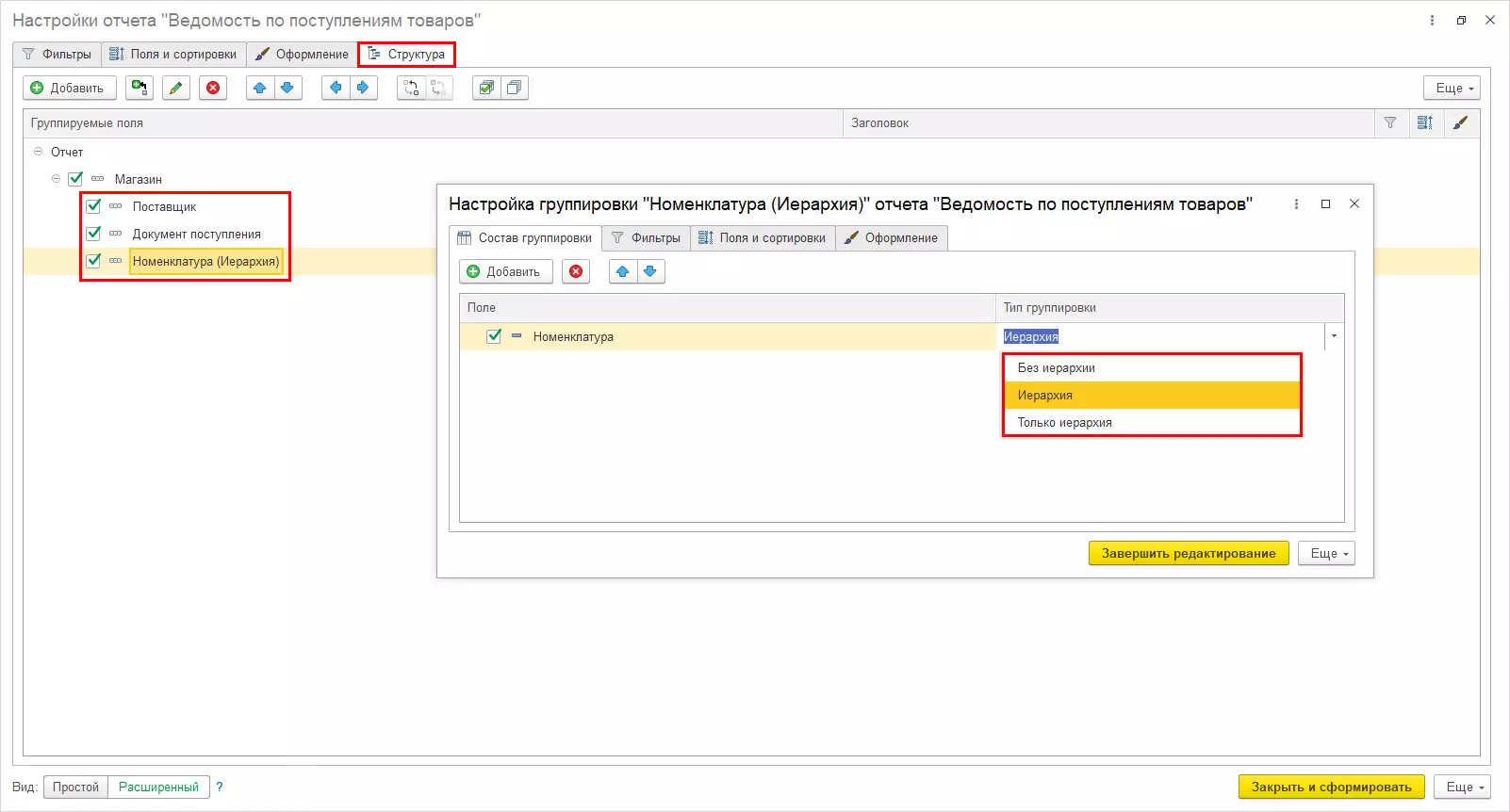The height and width of the screenshot is (812, 1510).
Task: Click the add-with-grouping icon next to Добавить
Action: (140, 88)
